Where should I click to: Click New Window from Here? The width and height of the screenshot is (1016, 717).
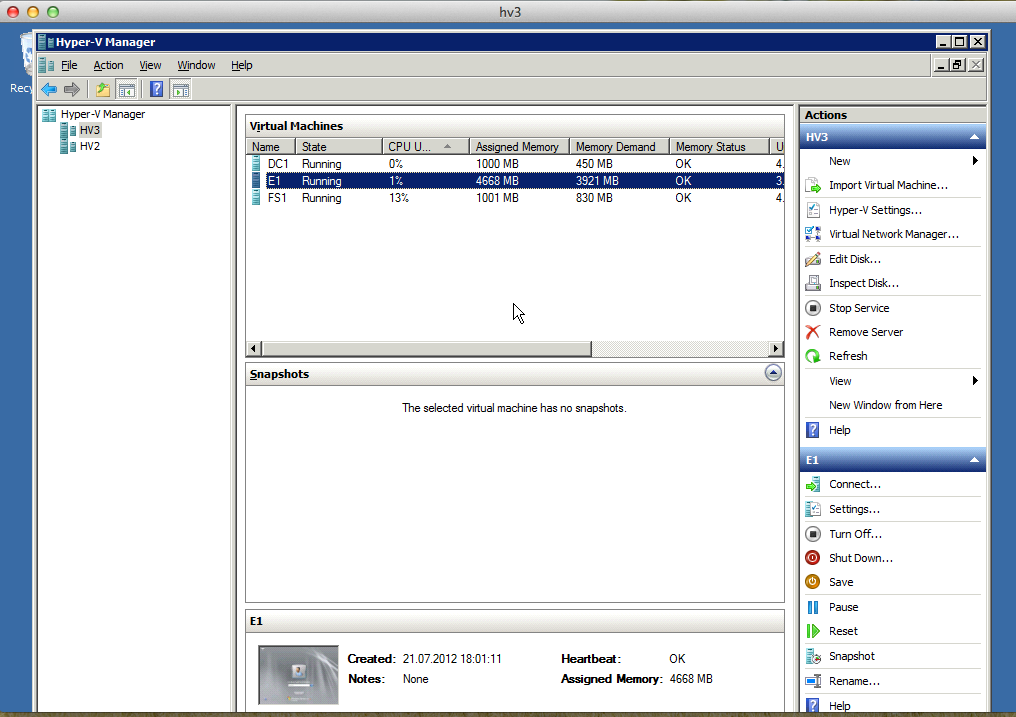pyautogui.click(x=885, y=405)
